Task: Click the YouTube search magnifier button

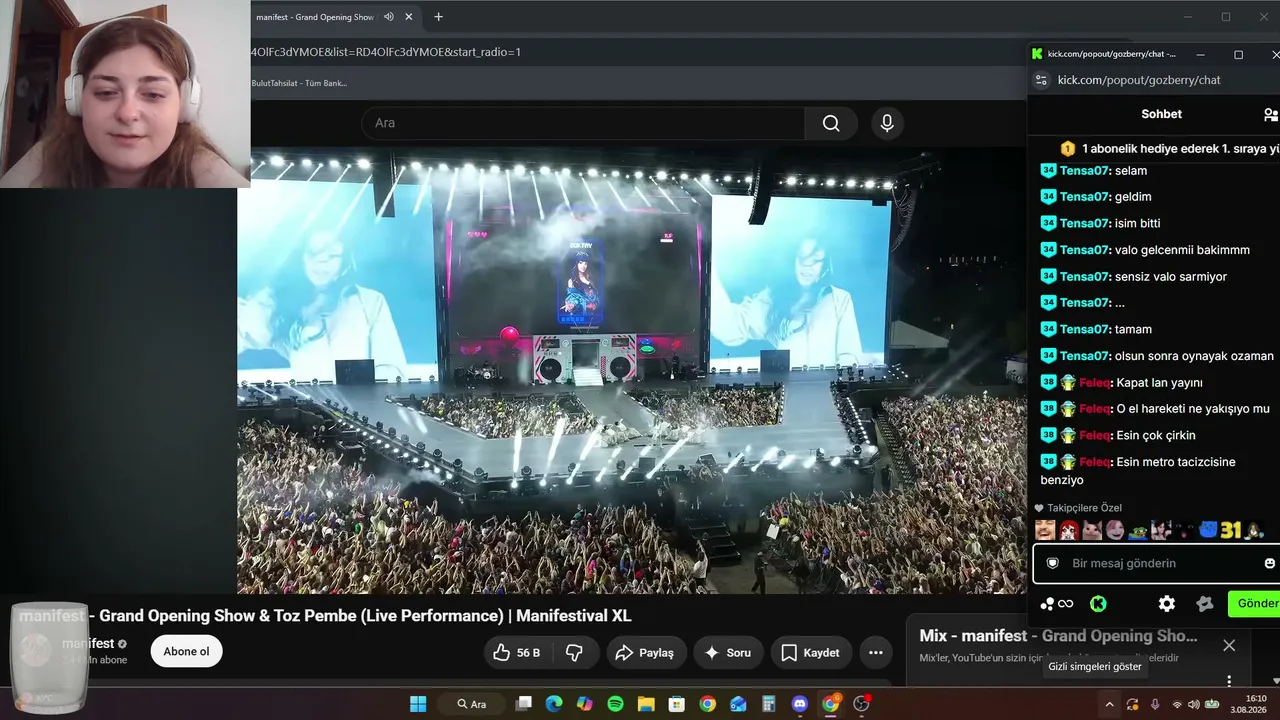Action: [x=831, y=123]
